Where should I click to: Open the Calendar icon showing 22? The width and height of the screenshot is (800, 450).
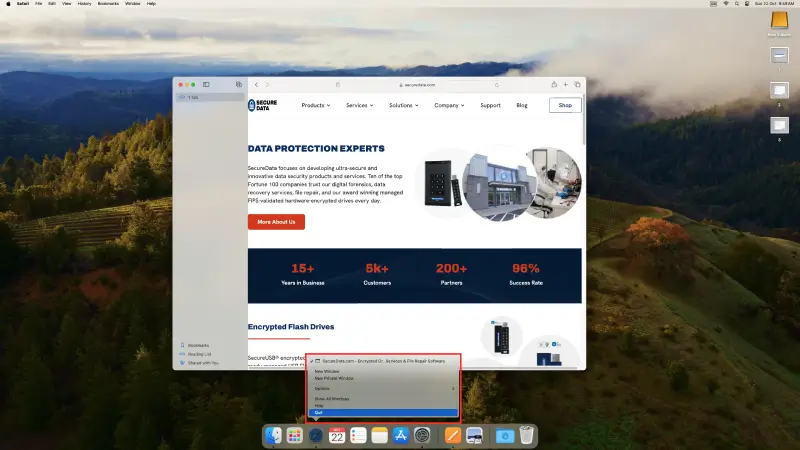click(x=337, y=436)
